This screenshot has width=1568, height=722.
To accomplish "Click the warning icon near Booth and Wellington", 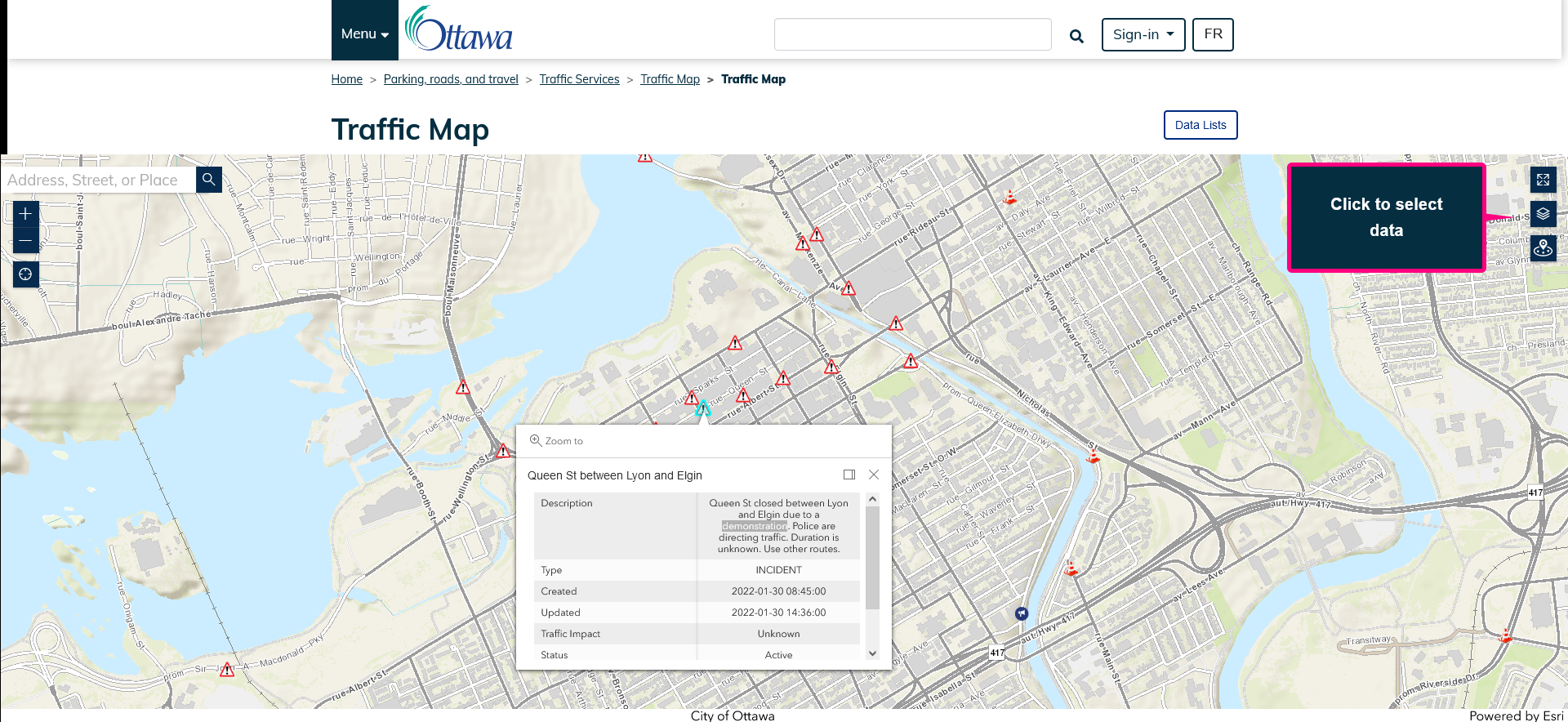I will click(x=504, y=451).
